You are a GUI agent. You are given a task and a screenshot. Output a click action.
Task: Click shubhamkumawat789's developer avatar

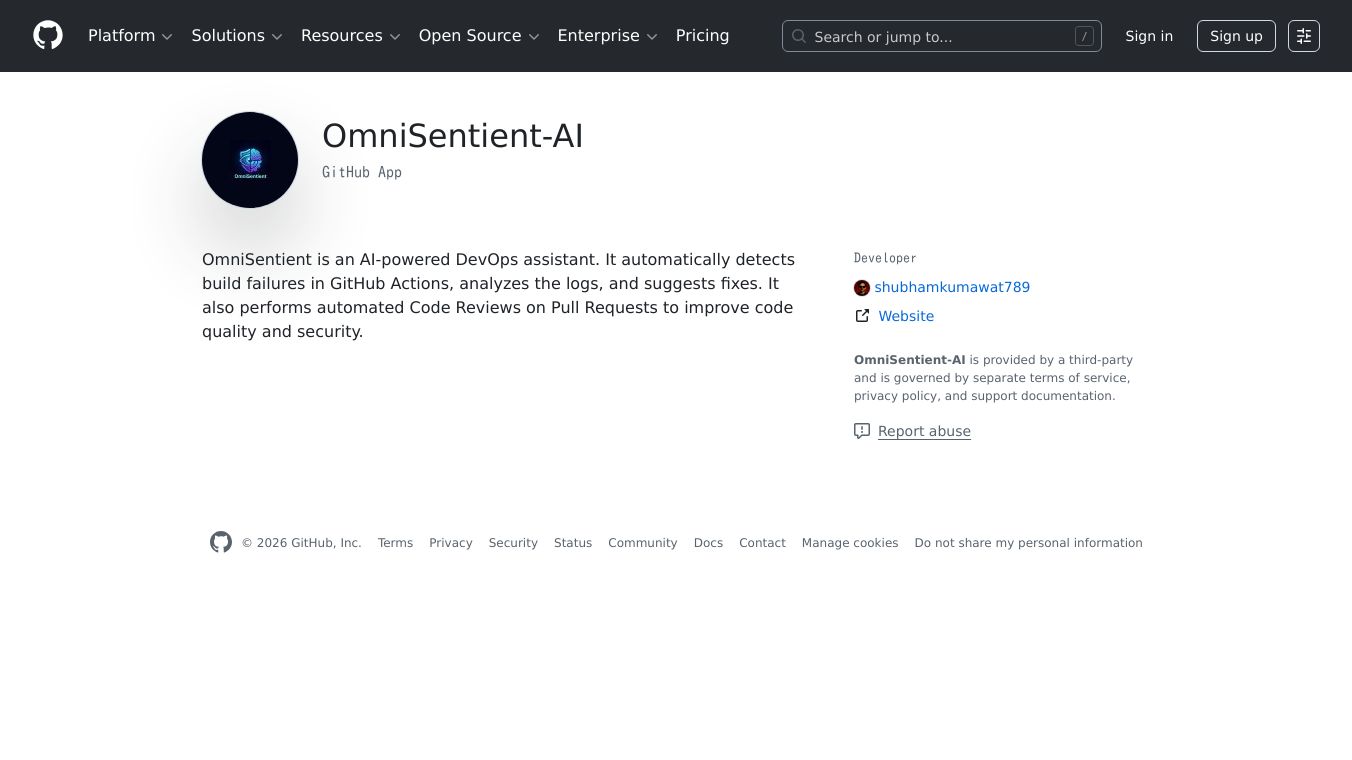(862, 288)
